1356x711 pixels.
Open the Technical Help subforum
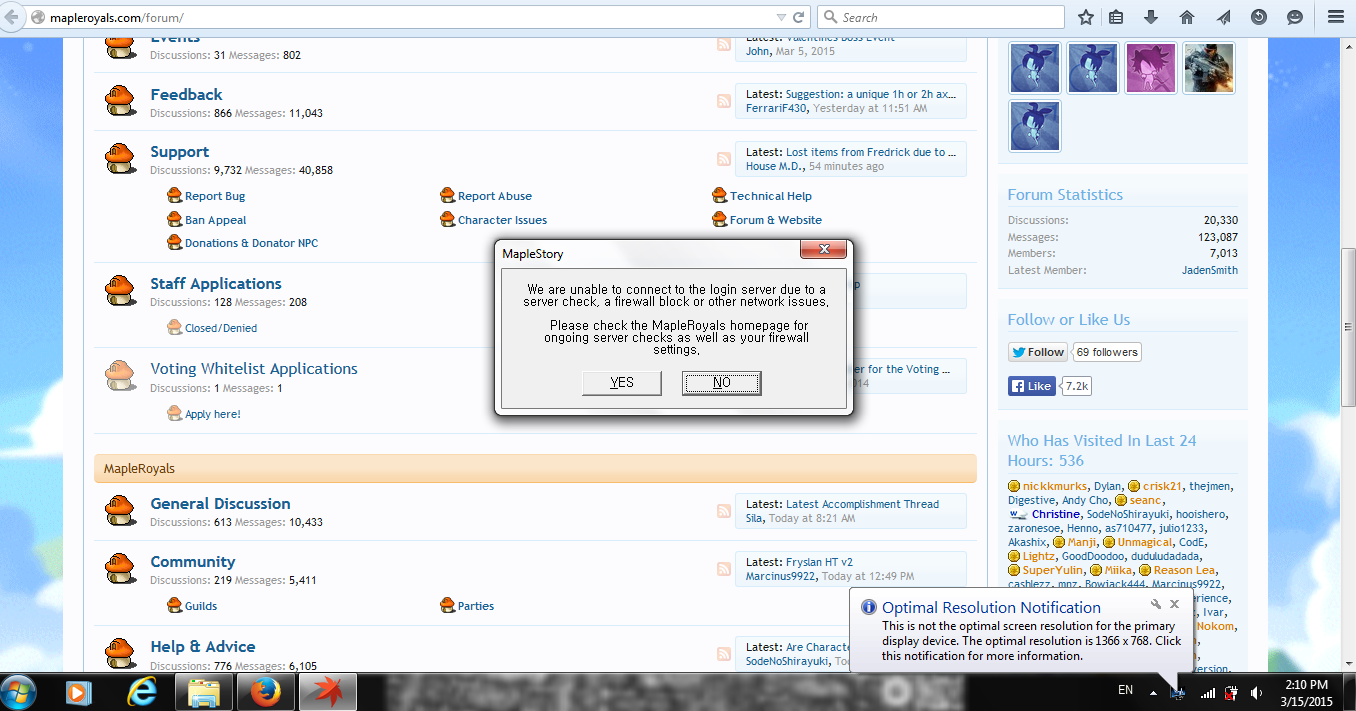tap(770, 196)
